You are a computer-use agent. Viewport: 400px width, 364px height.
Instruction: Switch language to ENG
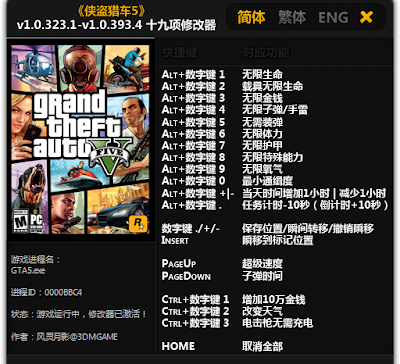coord(333,18)
